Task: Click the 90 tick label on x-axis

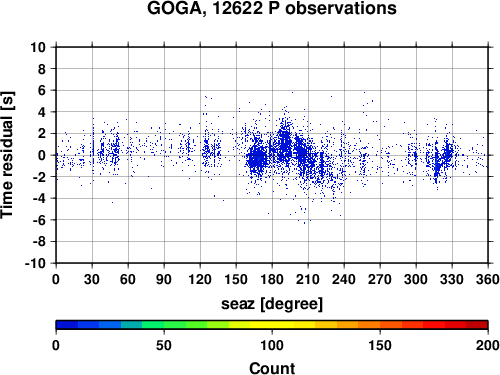Action: coord(164,279)
